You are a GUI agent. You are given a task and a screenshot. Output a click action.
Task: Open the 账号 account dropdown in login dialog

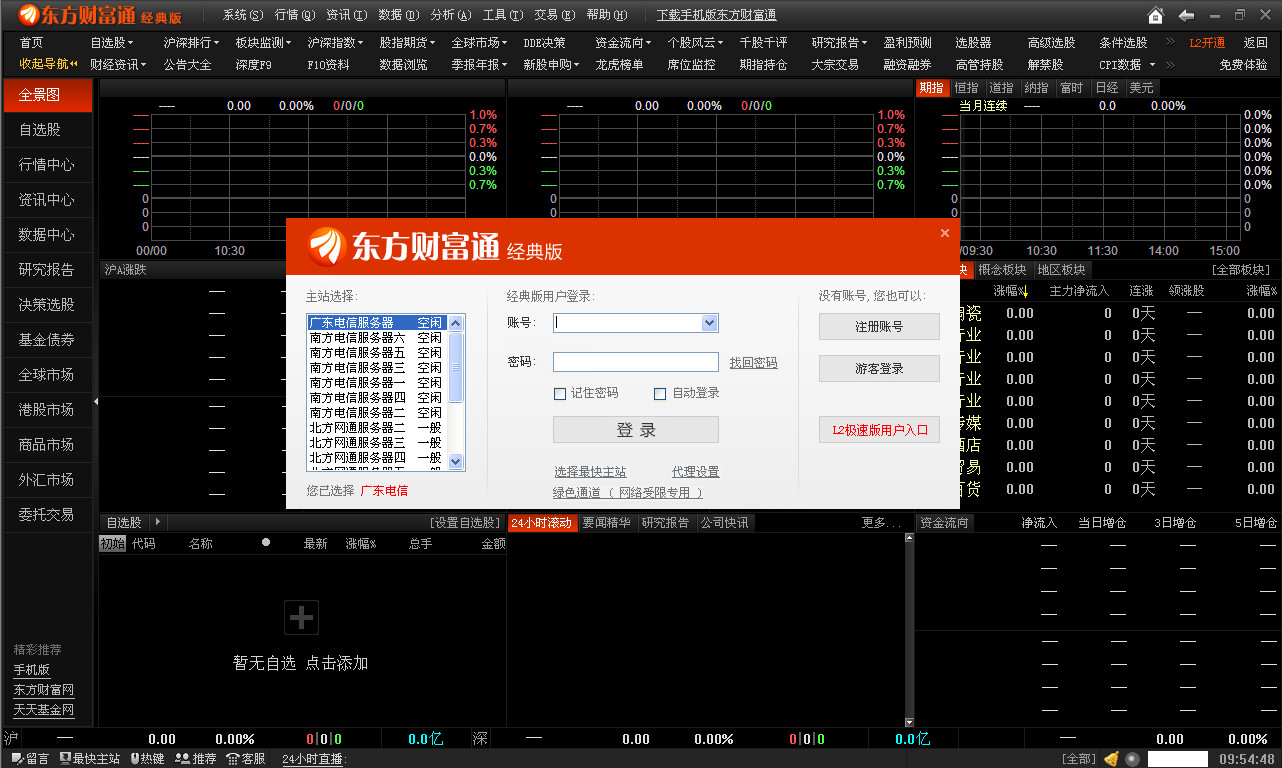pos(710,323)
